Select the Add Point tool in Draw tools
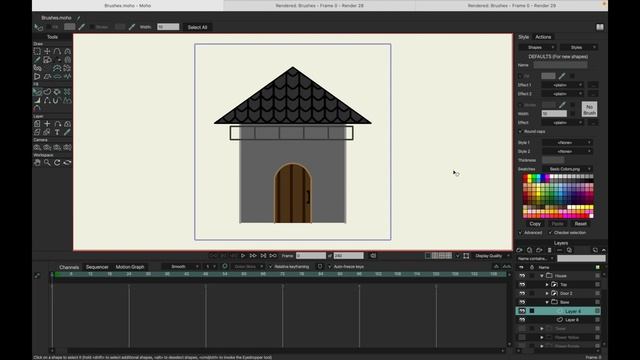The width and height of the screenshot is (640, 360). point(57,51)
